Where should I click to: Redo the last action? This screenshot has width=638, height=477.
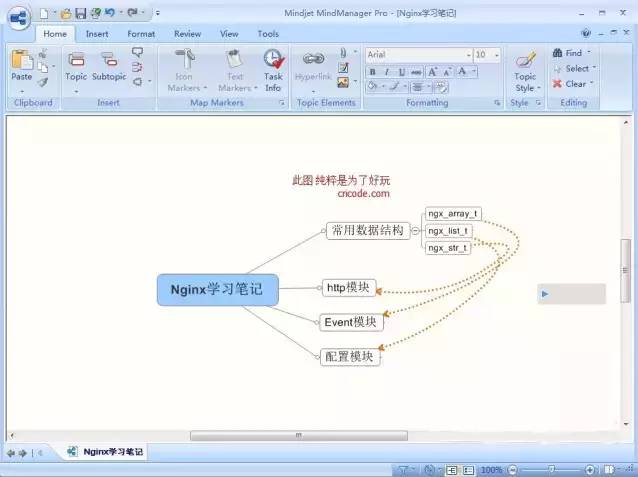(x=132, y=13)
